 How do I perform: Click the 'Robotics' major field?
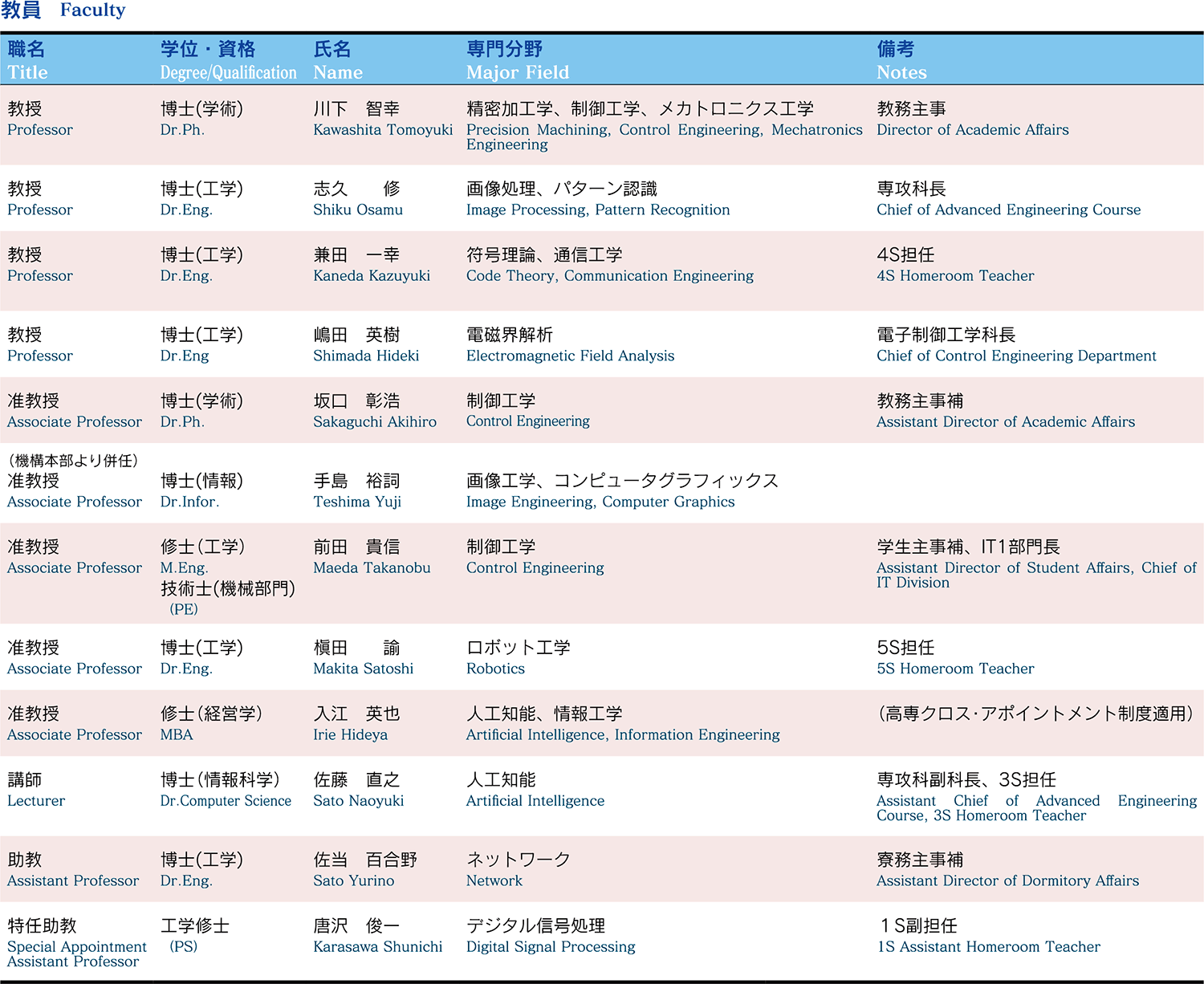[x=495, y=669]
